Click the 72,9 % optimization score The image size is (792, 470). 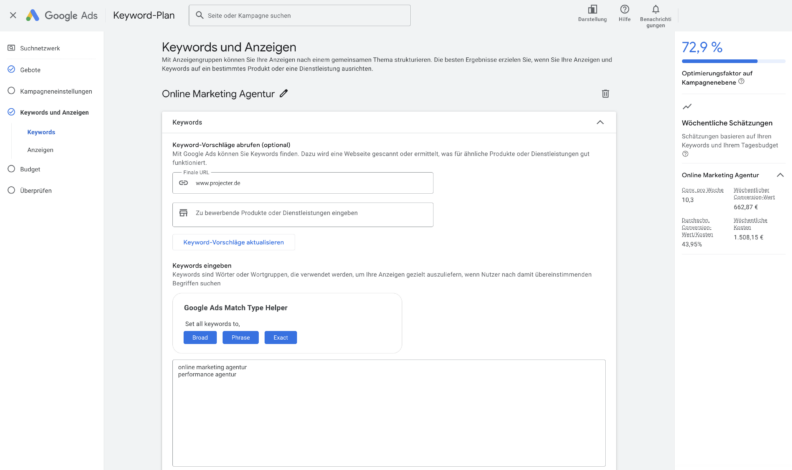coord(702,47)
